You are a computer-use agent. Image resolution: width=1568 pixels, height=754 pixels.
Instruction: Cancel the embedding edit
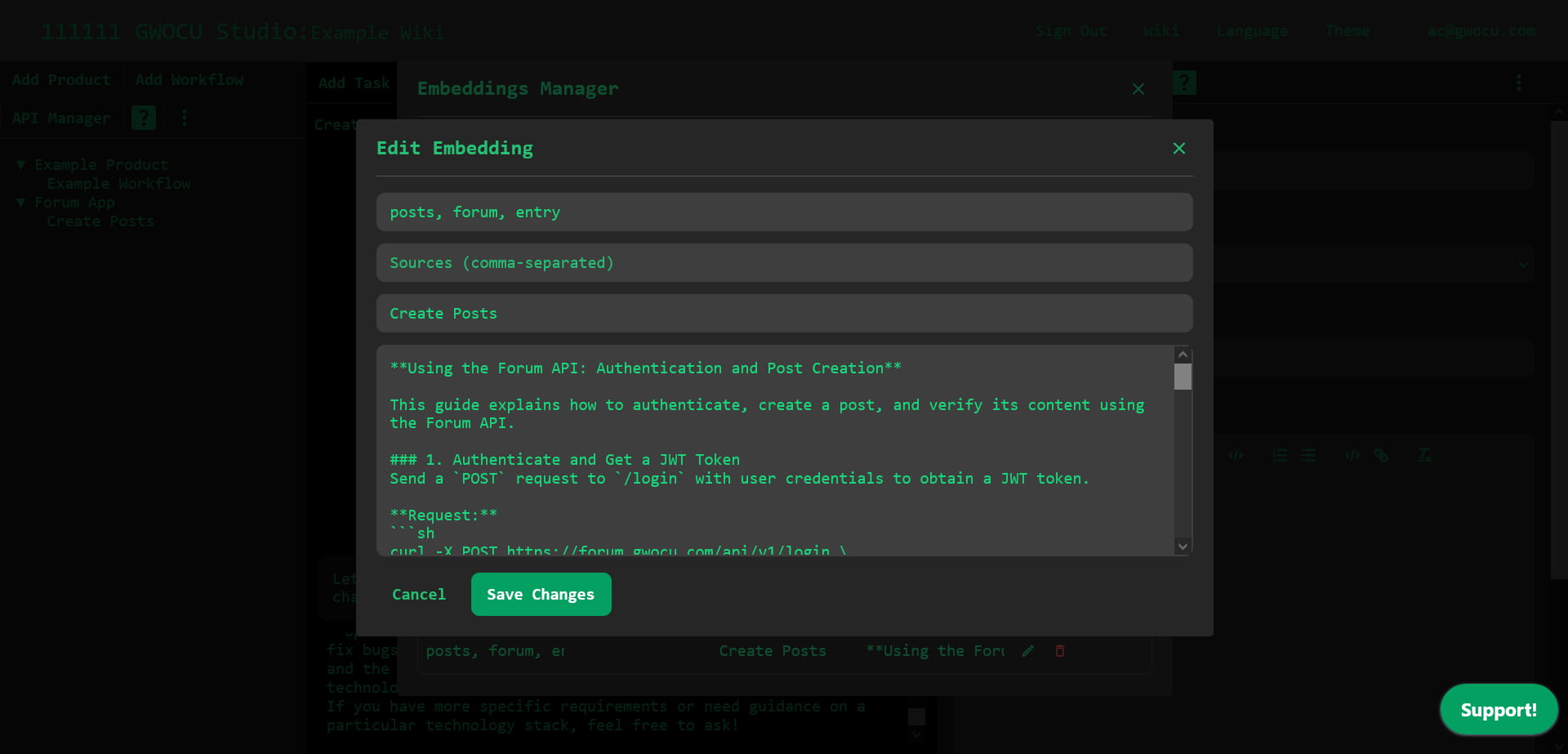coord(419,595)
